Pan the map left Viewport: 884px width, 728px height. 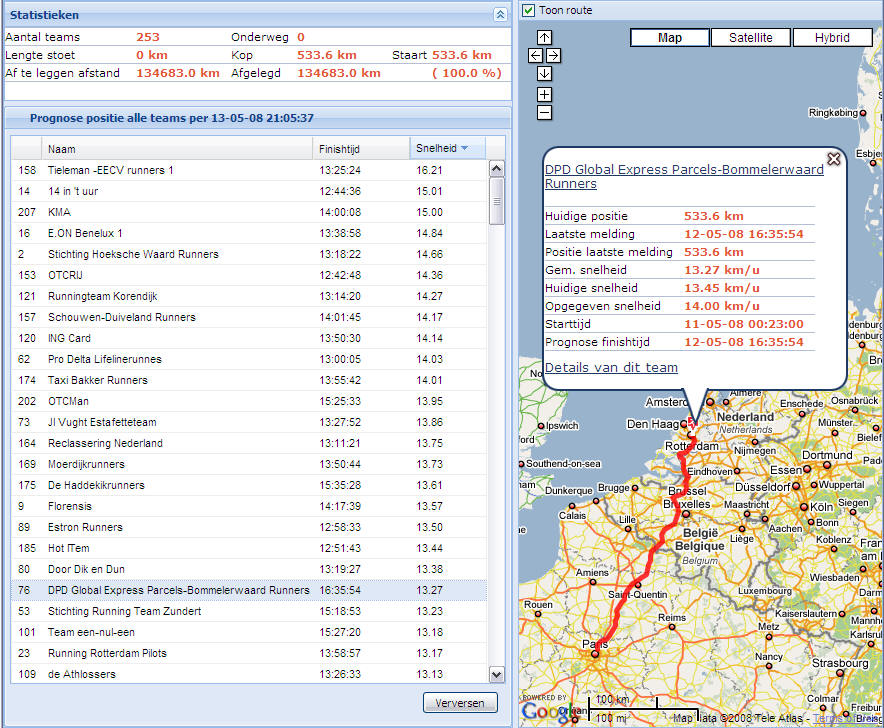(536, 56)
